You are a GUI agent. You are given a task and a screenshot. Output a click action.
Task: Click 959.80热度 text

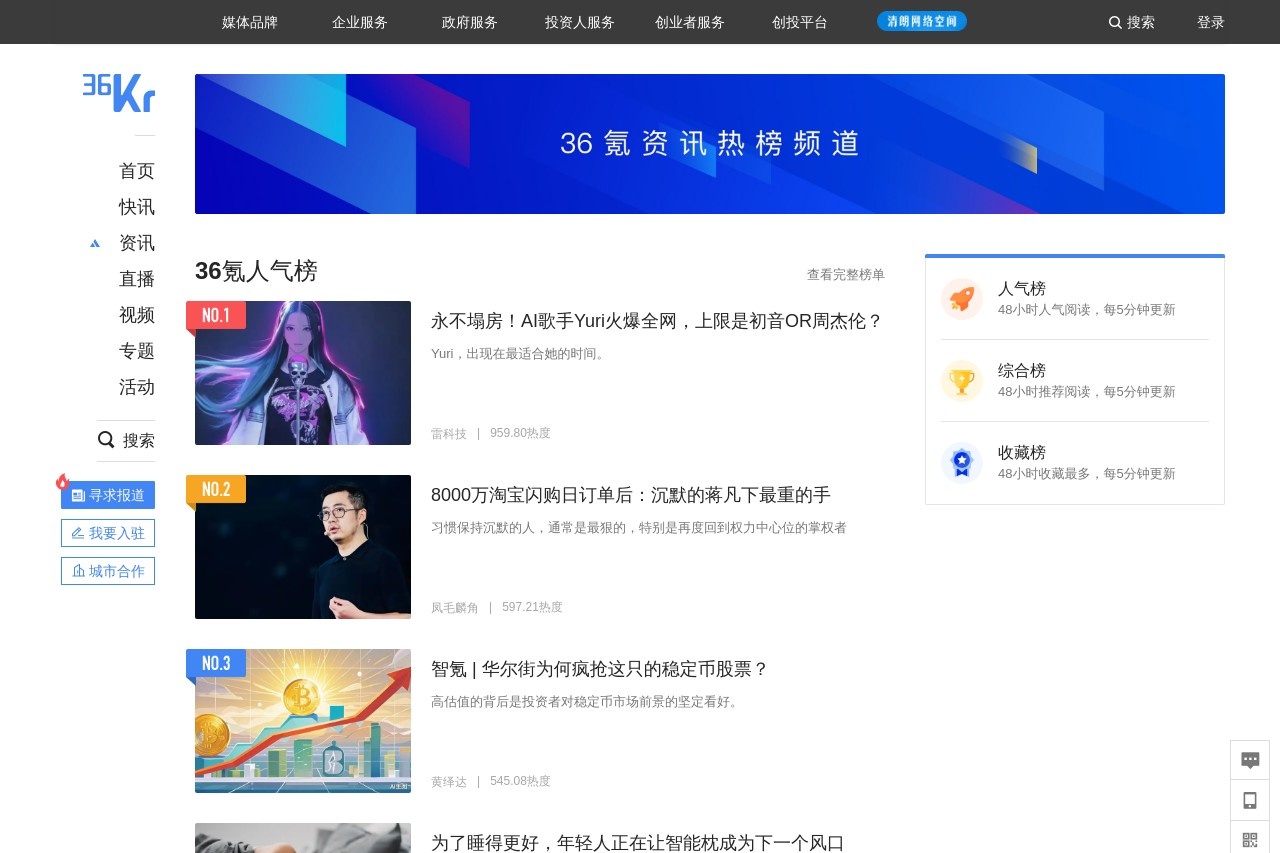520,433
